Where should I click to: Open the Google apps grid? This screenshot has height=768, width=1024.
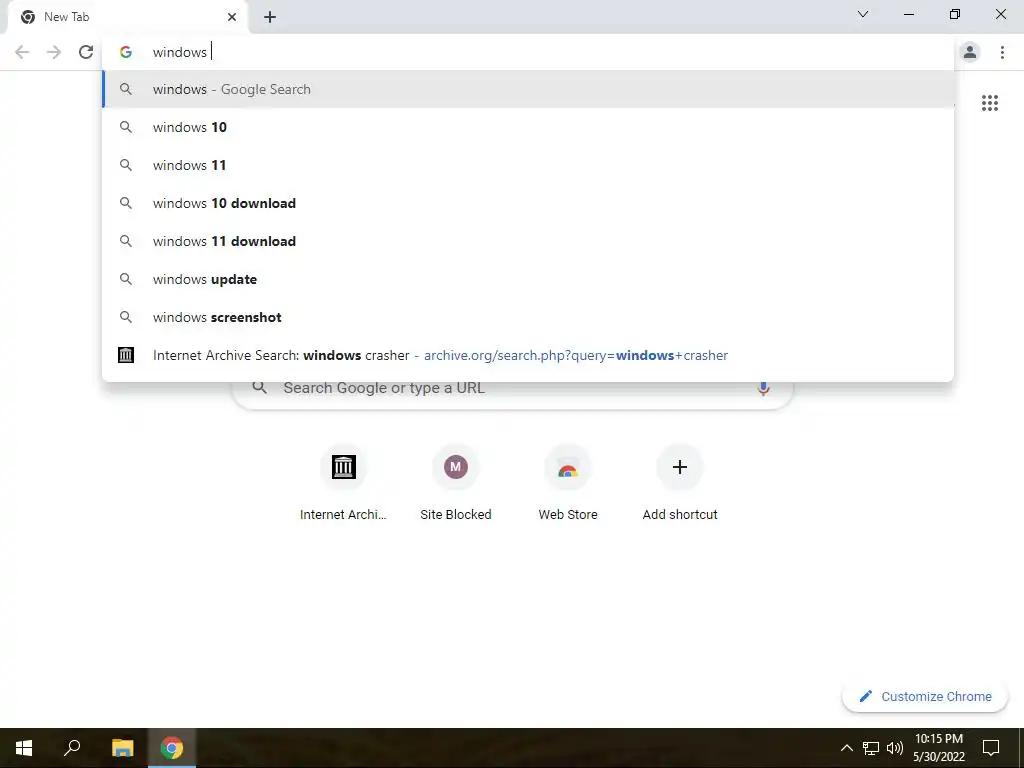[x=989, y=103]
